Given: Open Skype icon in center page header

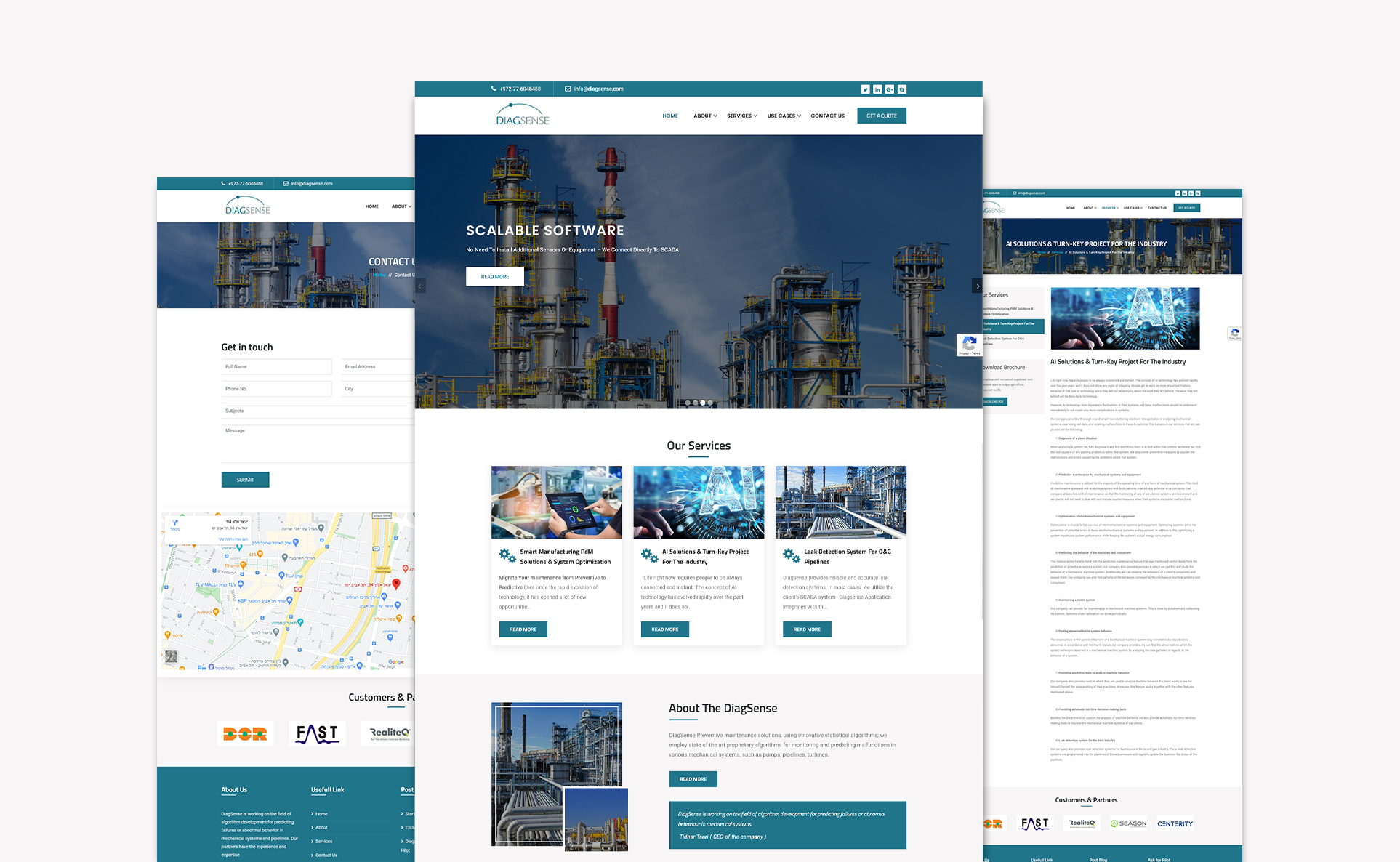Looking at the screenshot, I should pos(902,89).
